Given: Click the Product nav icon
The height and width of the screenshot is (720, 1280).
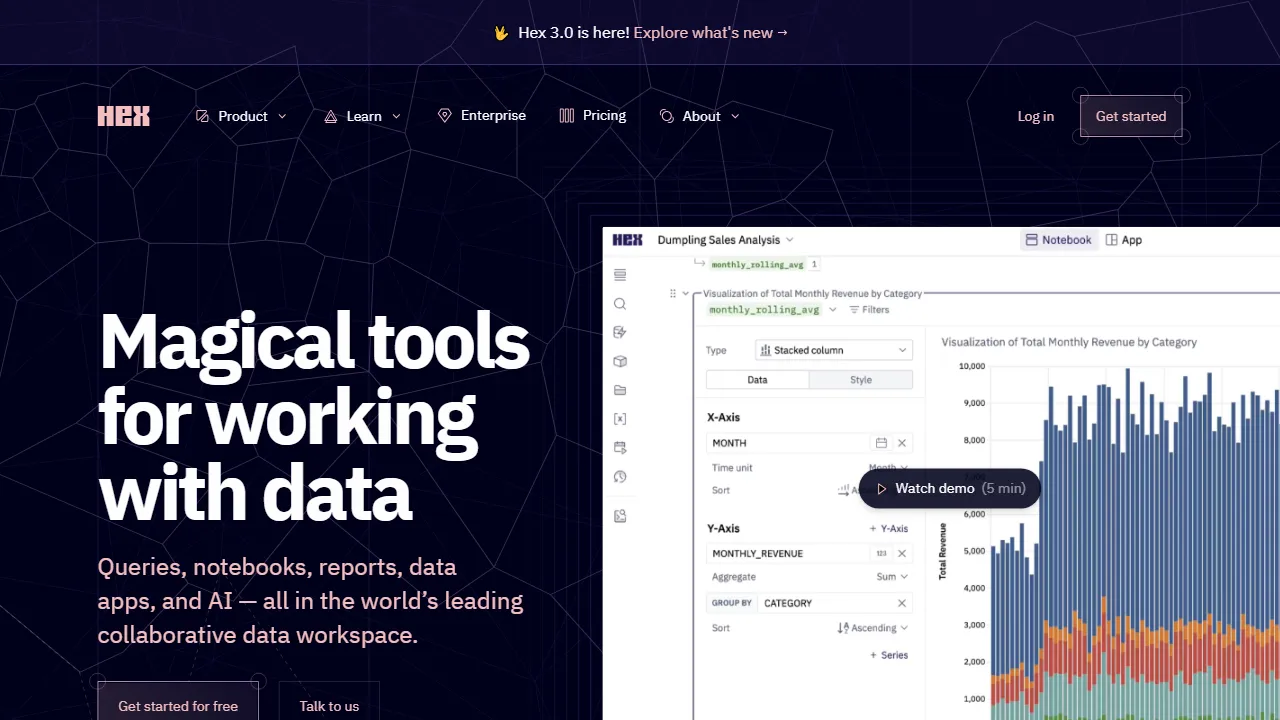Looking at the screenshot, I should (x=203, y=116).
